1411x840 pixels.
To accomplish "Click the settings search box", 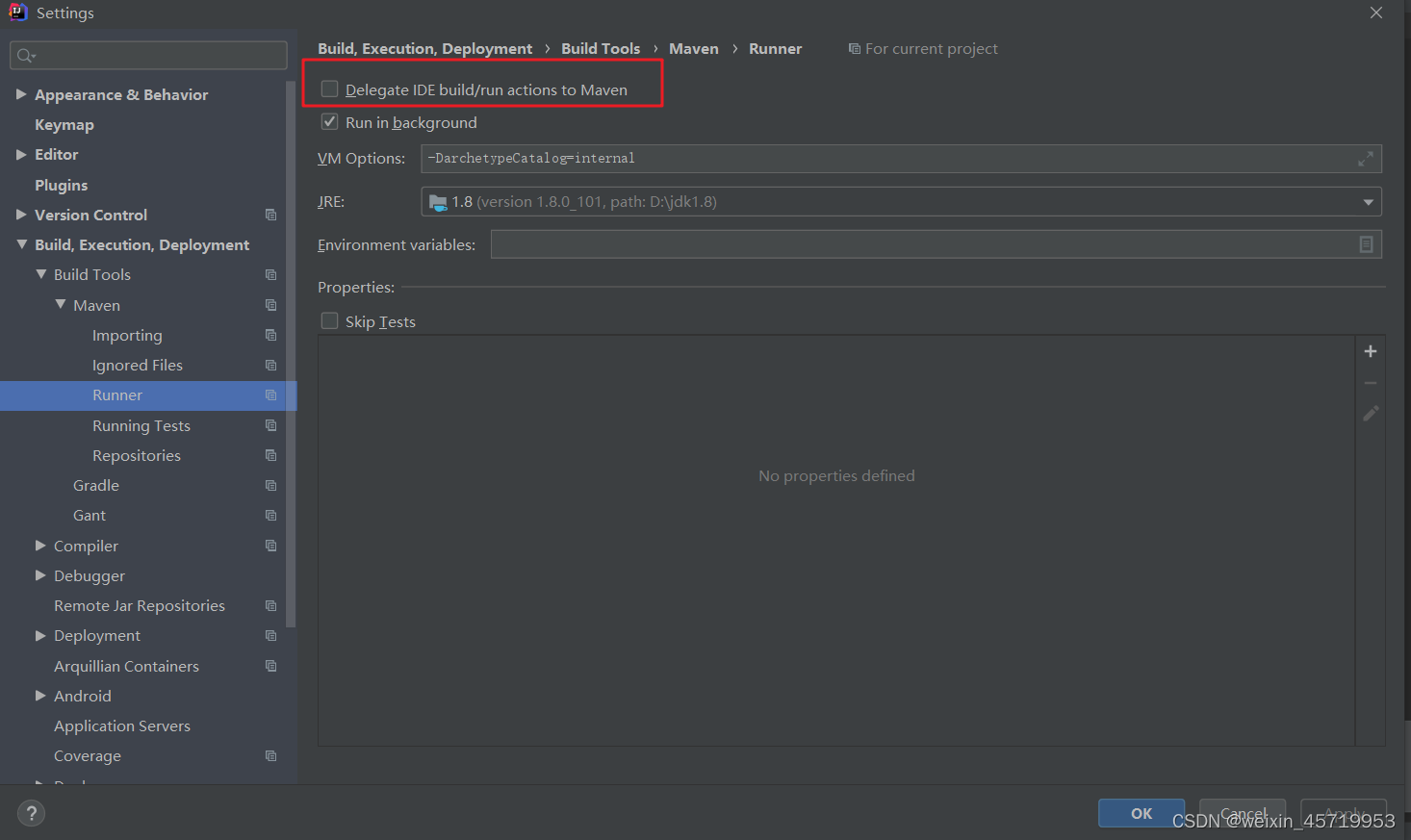I will tap(148, 55).
